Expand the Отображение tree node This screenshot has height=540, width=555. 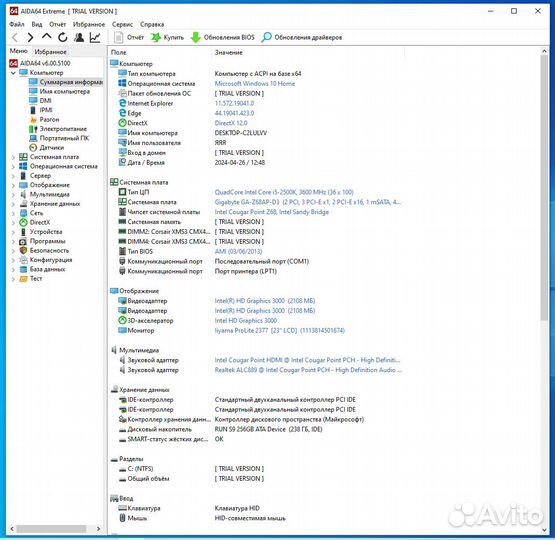point(13,185)
